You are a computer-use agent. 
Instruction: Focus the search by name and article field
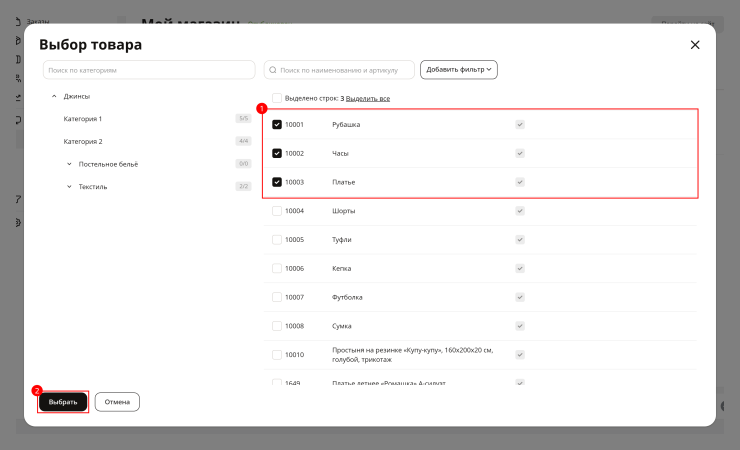[x=339, y=70]
